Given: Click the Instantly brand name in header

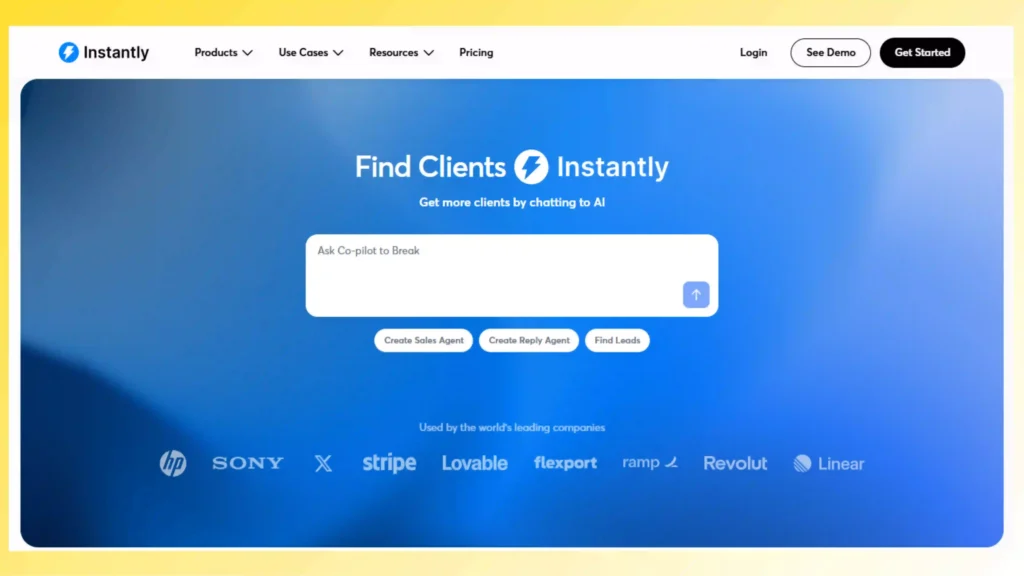Looking at the screenshot, I should pyautogui.click(x=116, y=52).
